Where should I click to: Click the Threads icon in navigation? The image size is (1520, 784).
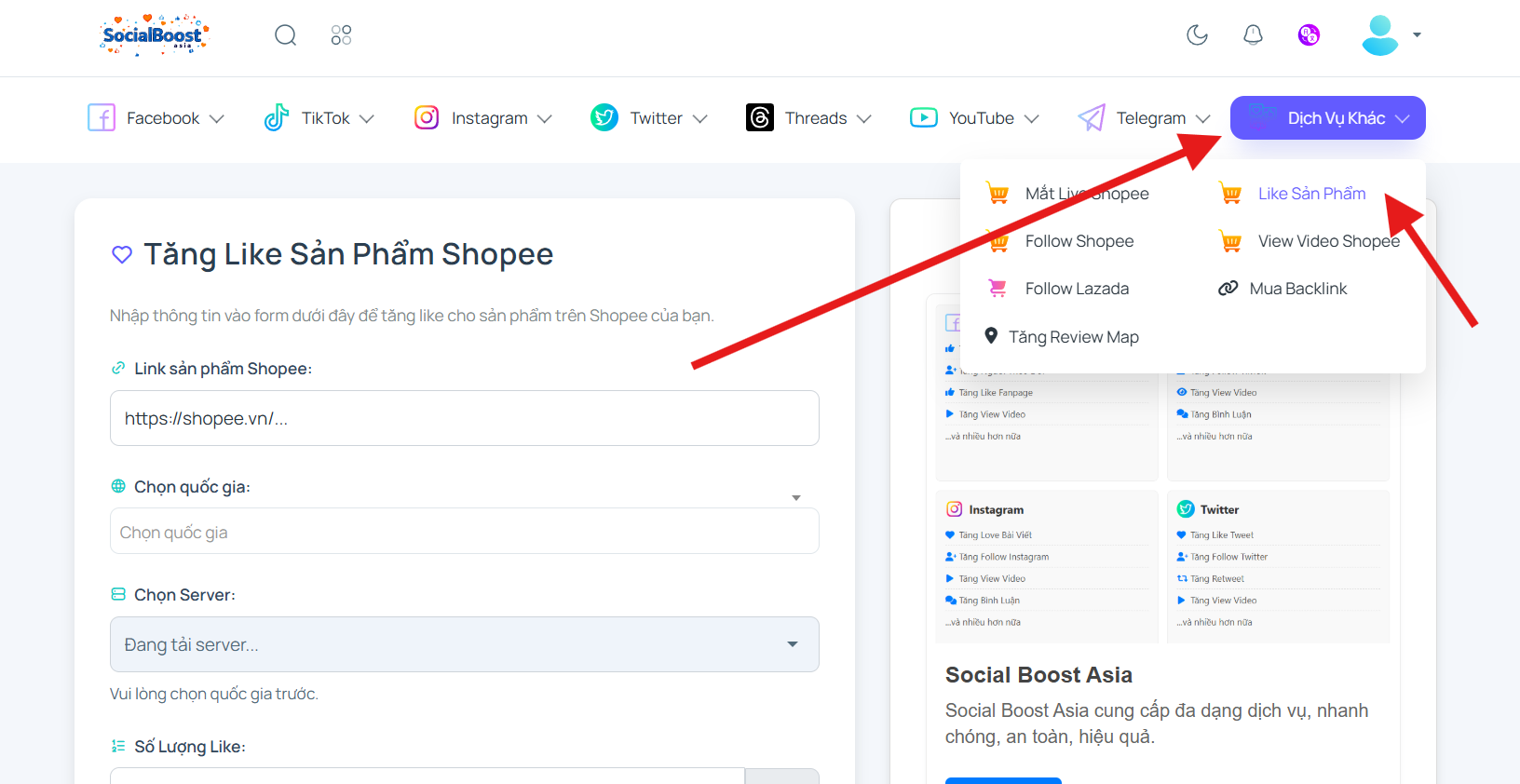[x=760, y=118]
